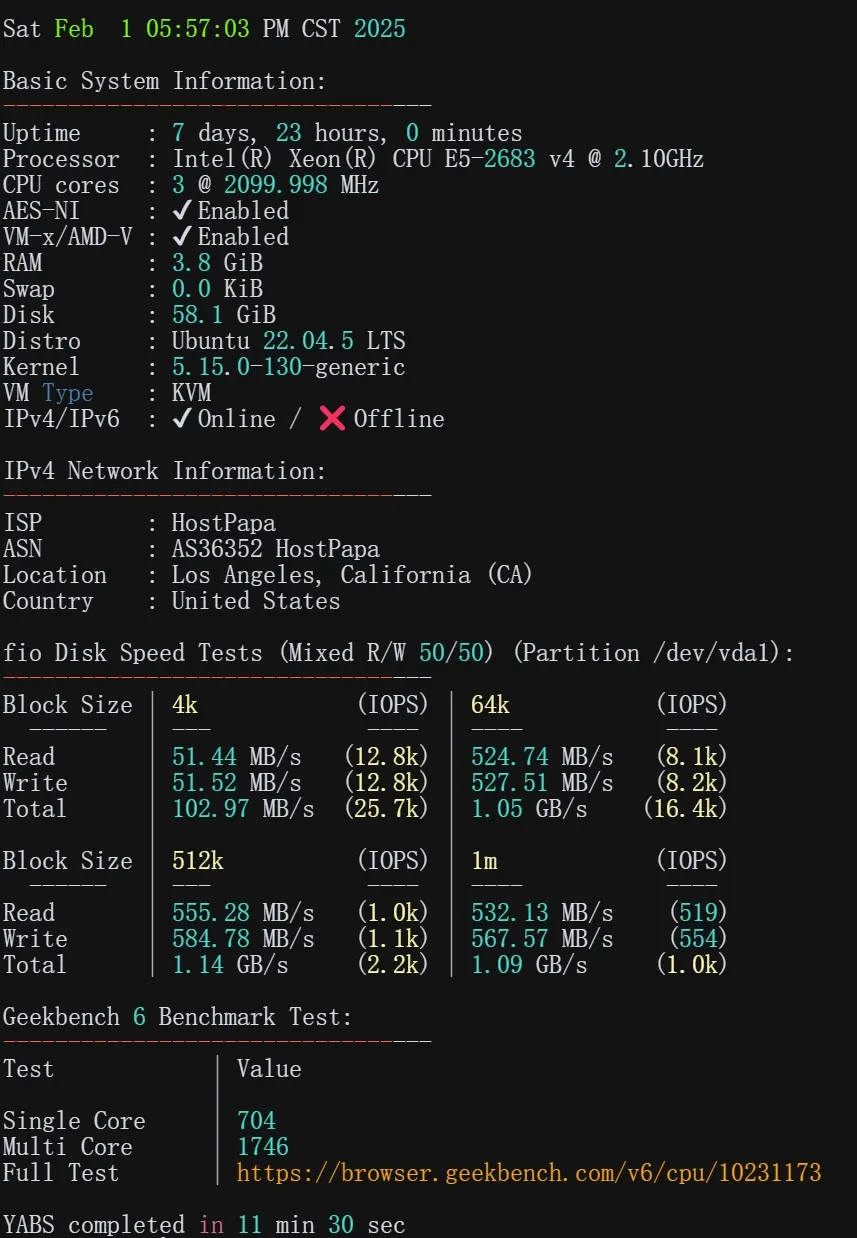Click the red X next to Offline
This screenshot has height=1238, width=857.
tap(332, 419)
